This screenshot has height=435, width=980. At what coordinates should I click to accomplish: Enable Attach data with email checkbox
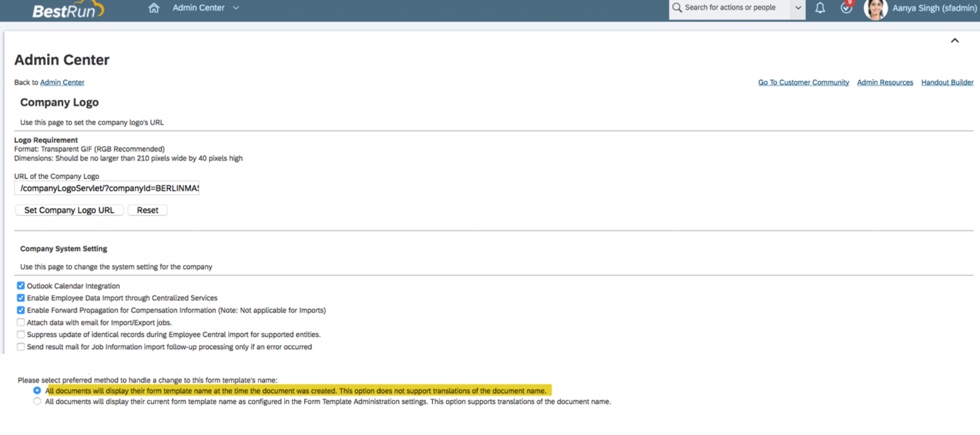click(x=21, y=323)
